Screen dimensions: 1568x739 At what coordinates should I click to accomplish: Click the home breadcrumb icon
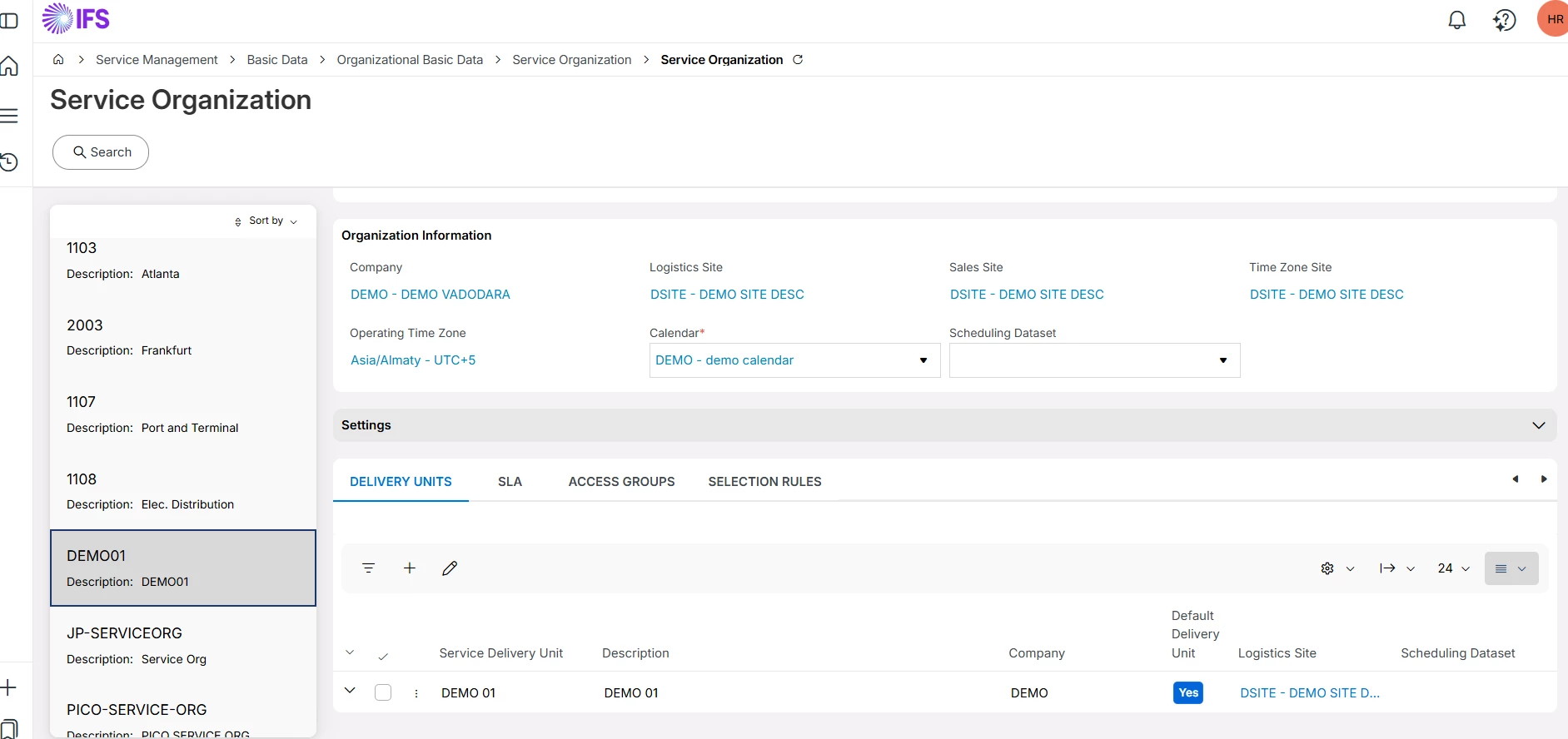[x=58, y=60]
